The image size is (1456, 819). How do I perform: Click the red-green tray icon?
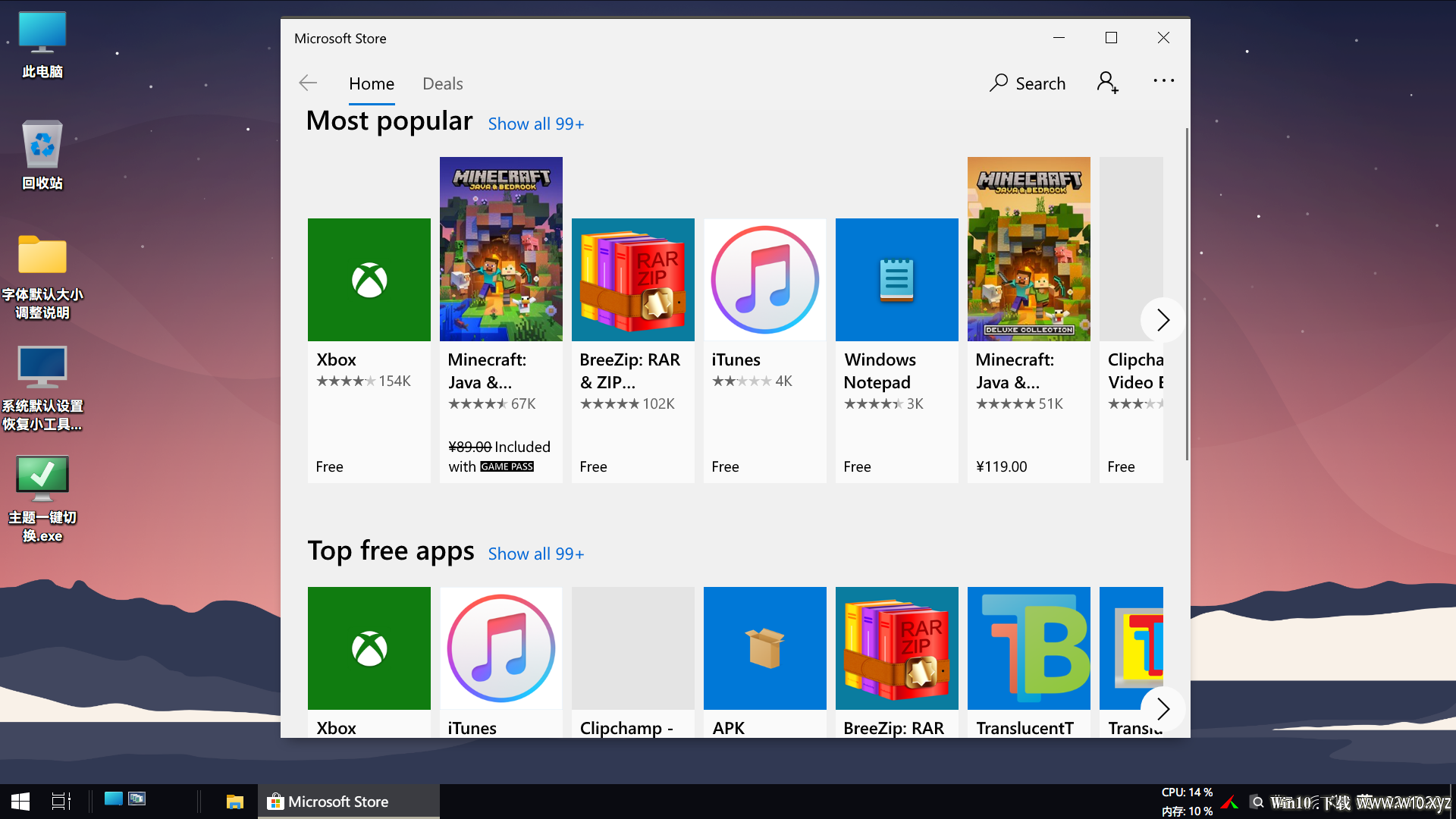tap(1230, 802)
